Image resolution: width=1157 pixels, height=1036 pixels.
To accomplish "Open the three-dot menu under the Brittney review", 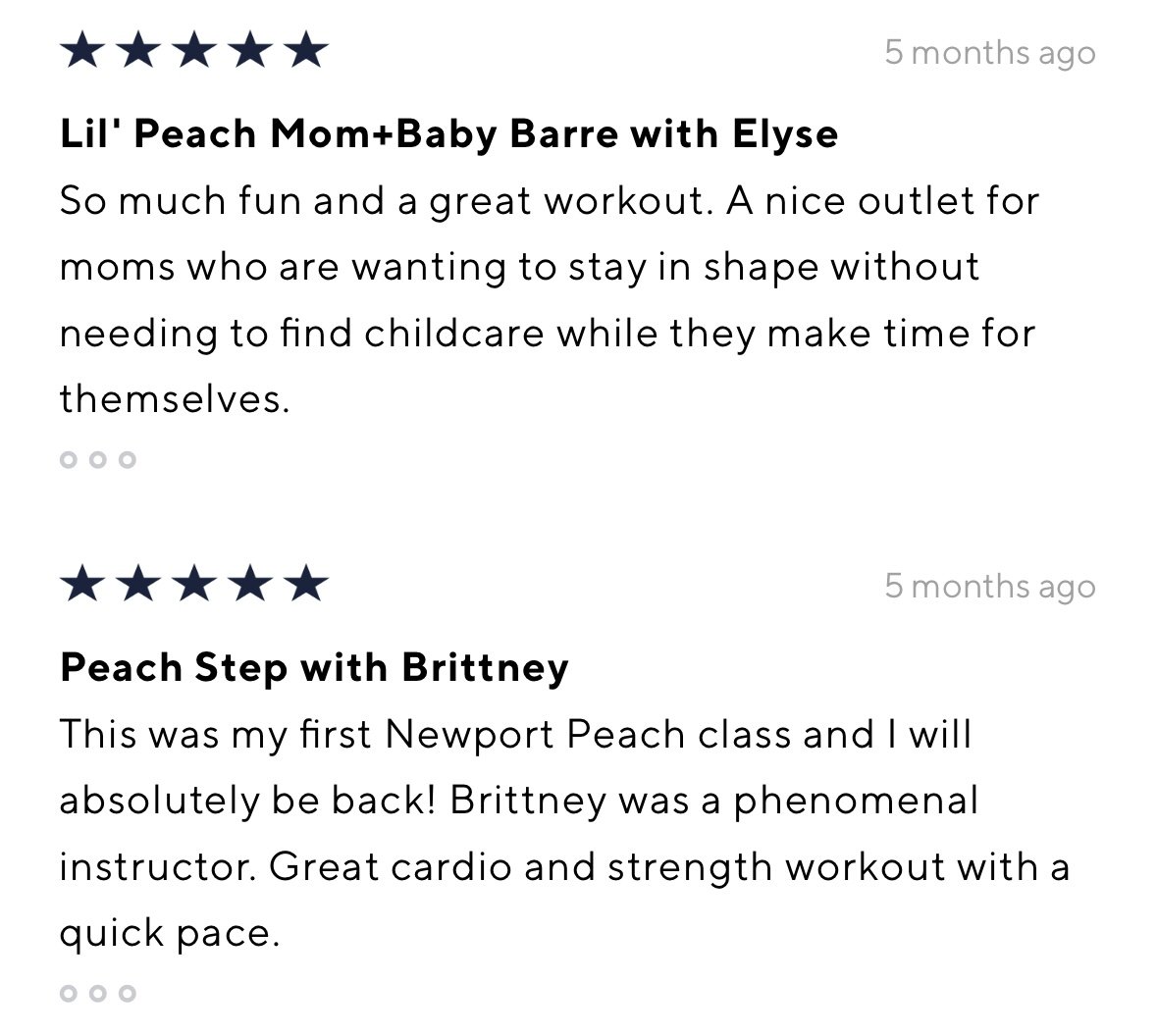I will point(98,993).
